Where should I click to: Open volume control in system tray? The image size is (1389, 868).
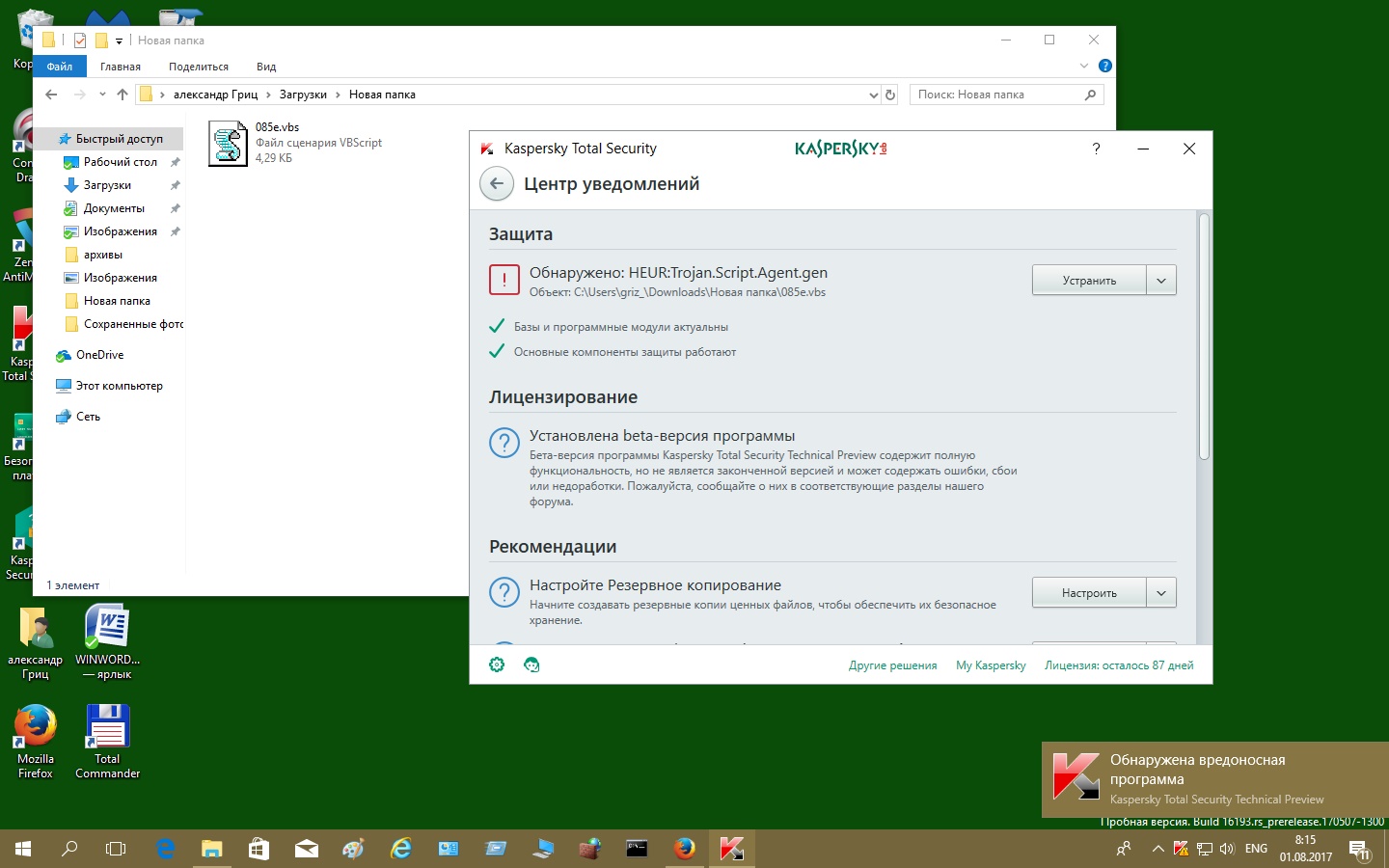click(1227, 849)
